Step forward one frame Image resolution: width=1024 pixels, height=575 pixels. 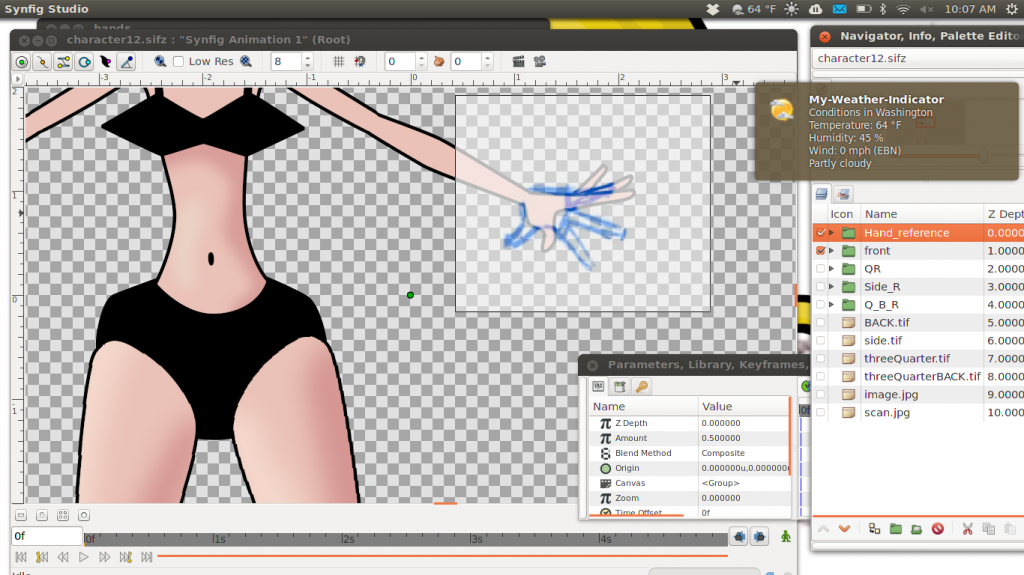click(104, 557)
